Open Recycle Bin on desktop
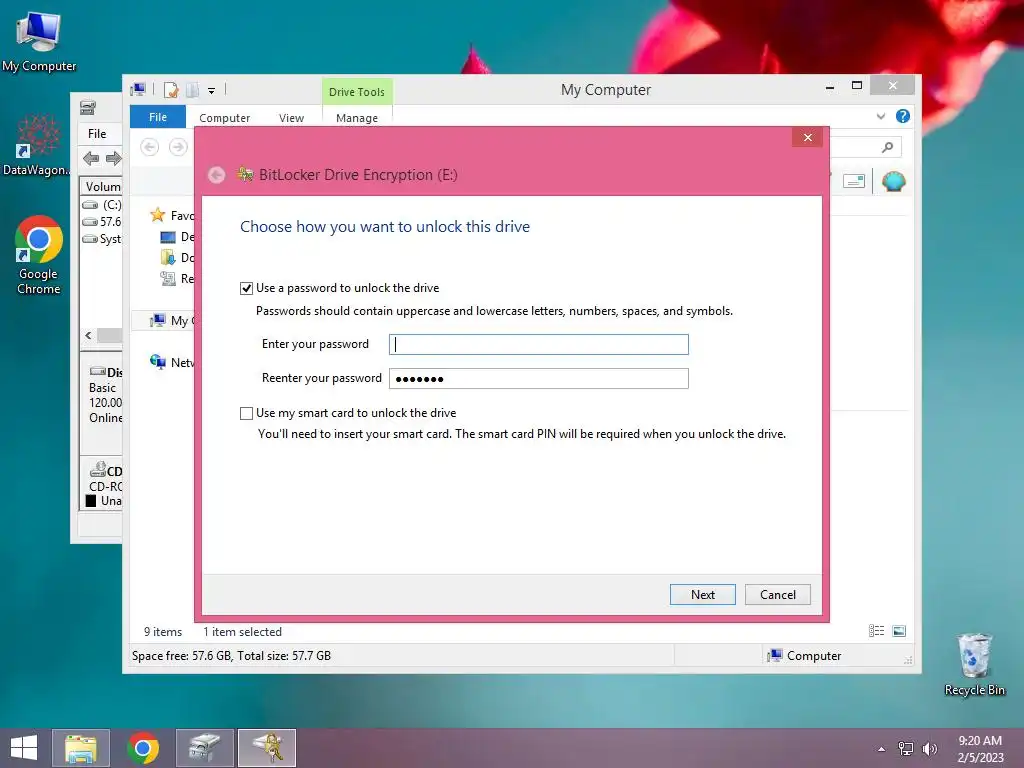The height and width of the screenshot is (768, 1024). click(974, 664)
